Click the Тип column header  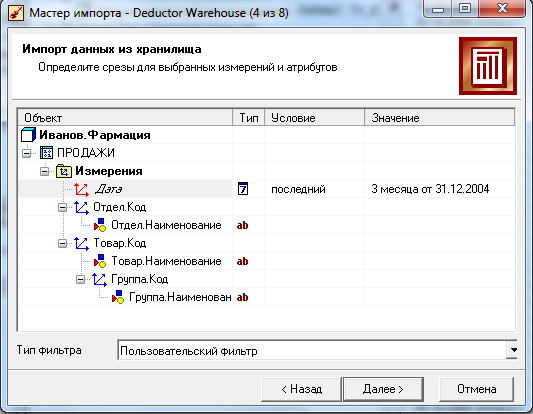248,118
